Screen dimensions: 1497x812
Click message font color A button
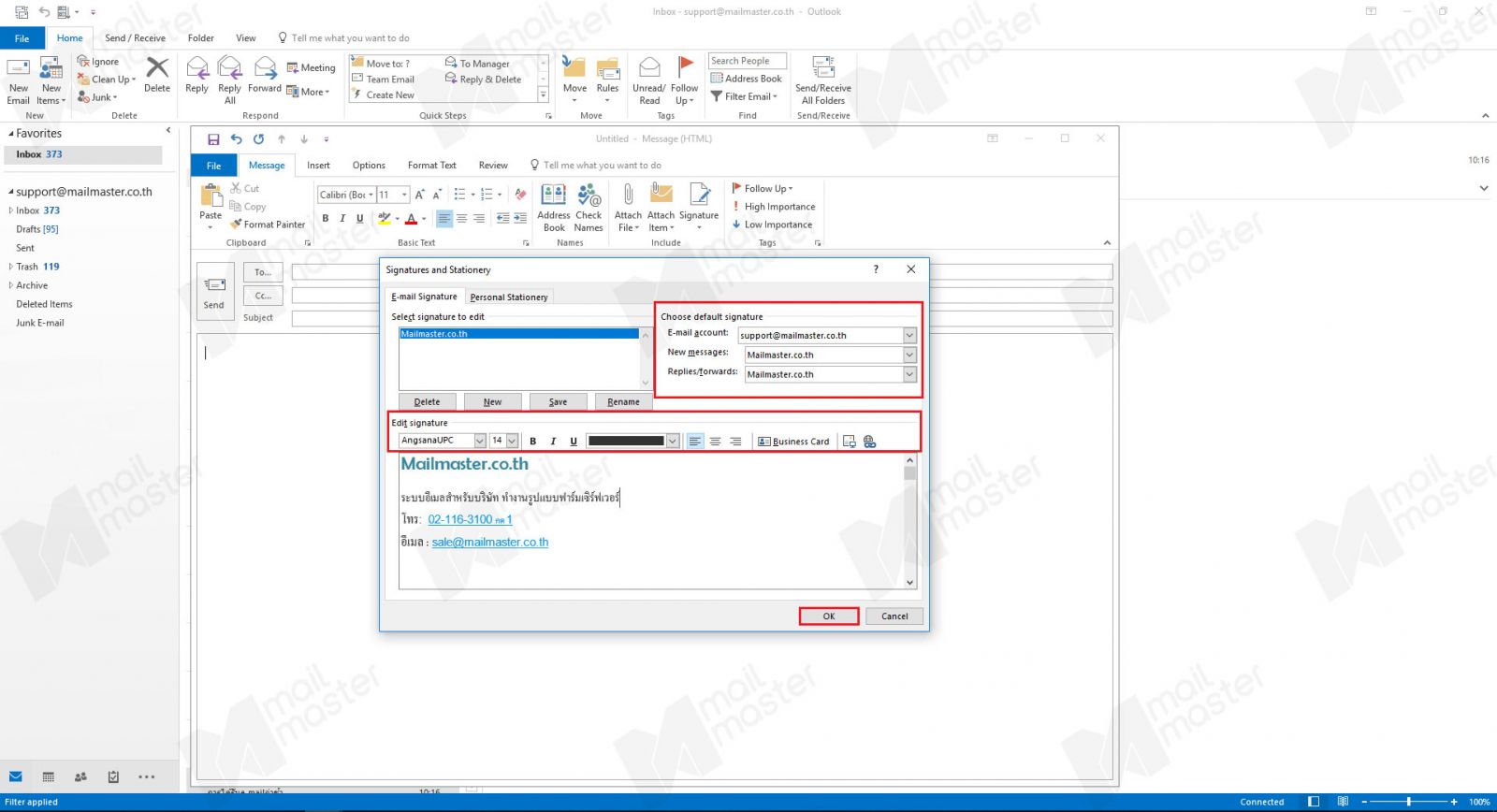coord(411,219)
